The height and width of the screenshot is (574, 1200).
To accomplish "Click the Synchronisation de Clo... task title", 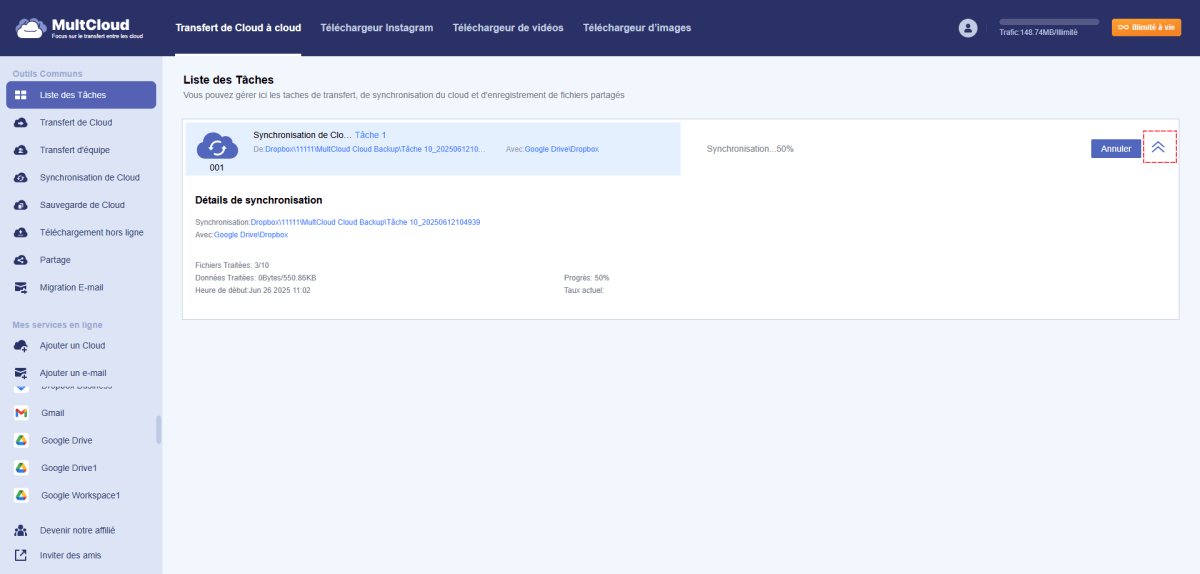I will pos(302,134).
